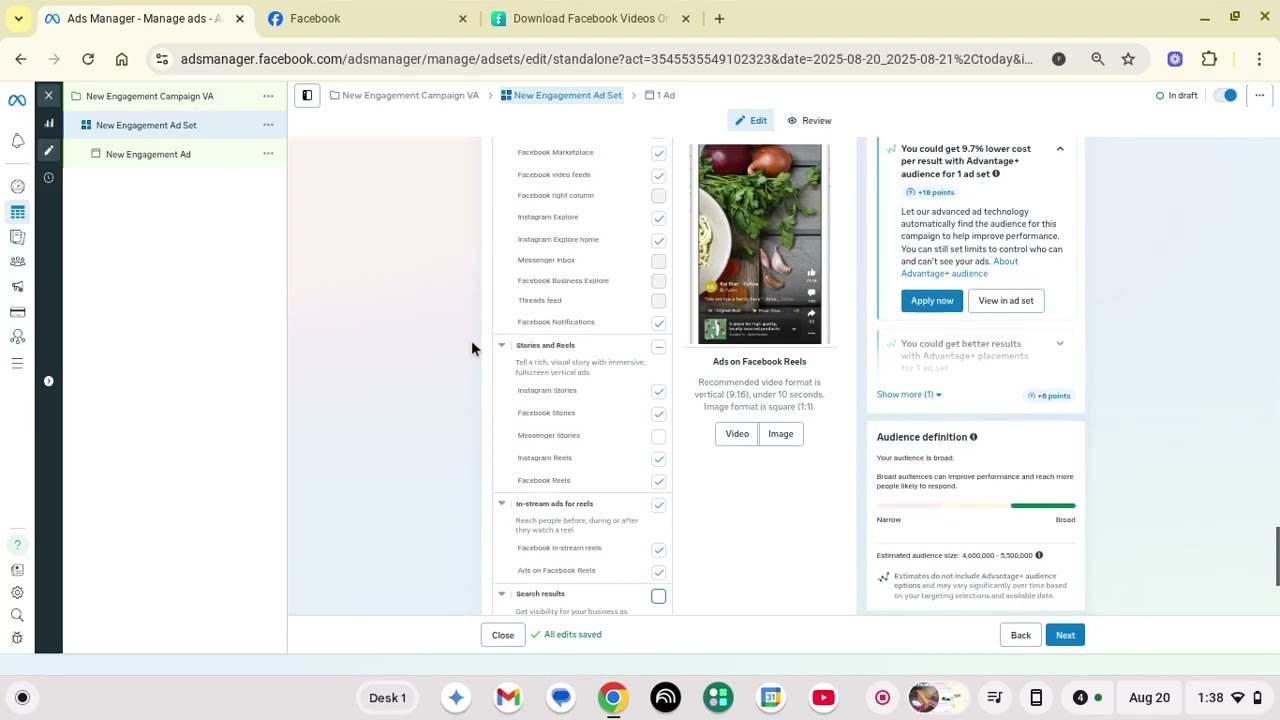Open history clock icon in dark strip
Viewport: 1280px width, 720px height.
(48, 178)
